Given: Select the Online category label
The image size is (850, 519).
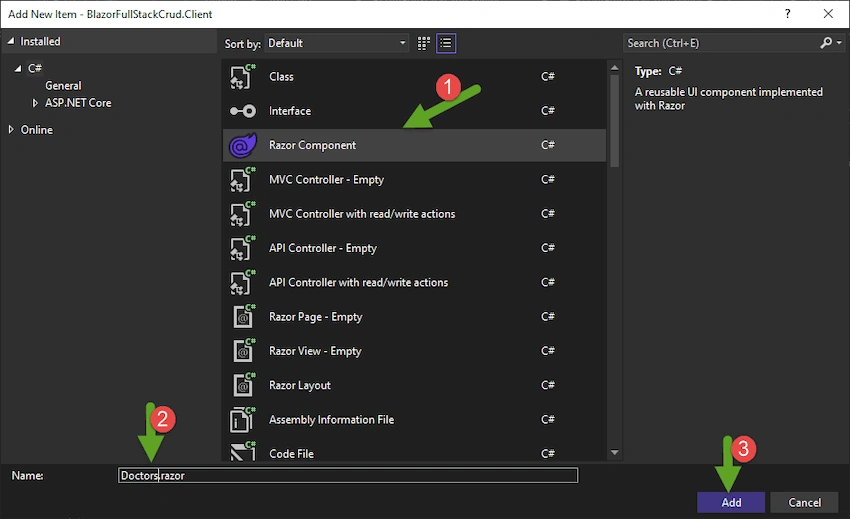Looking at the screenshot, I should (x=37, y=130).
